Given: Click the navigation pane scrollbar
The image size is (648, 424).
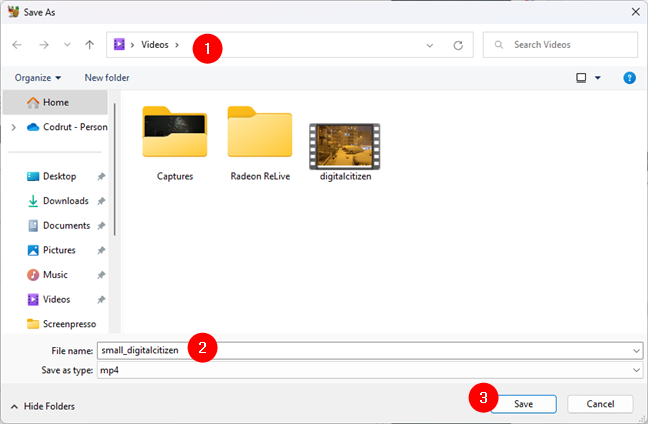Looking at the screenshot, I should [114, 169].
